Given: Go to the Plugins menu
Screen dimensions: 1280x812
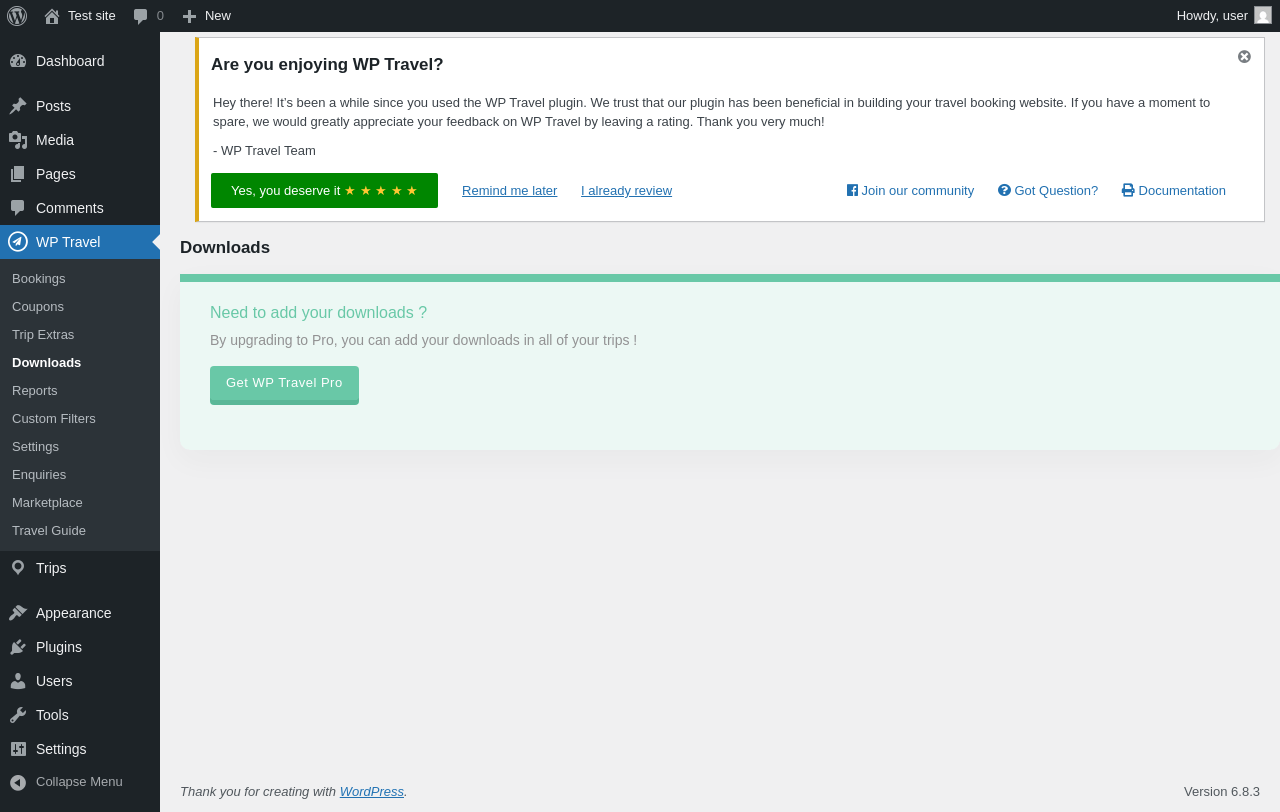Looking at the screenshot, I should pyautogui.click(x=80, y=647).
